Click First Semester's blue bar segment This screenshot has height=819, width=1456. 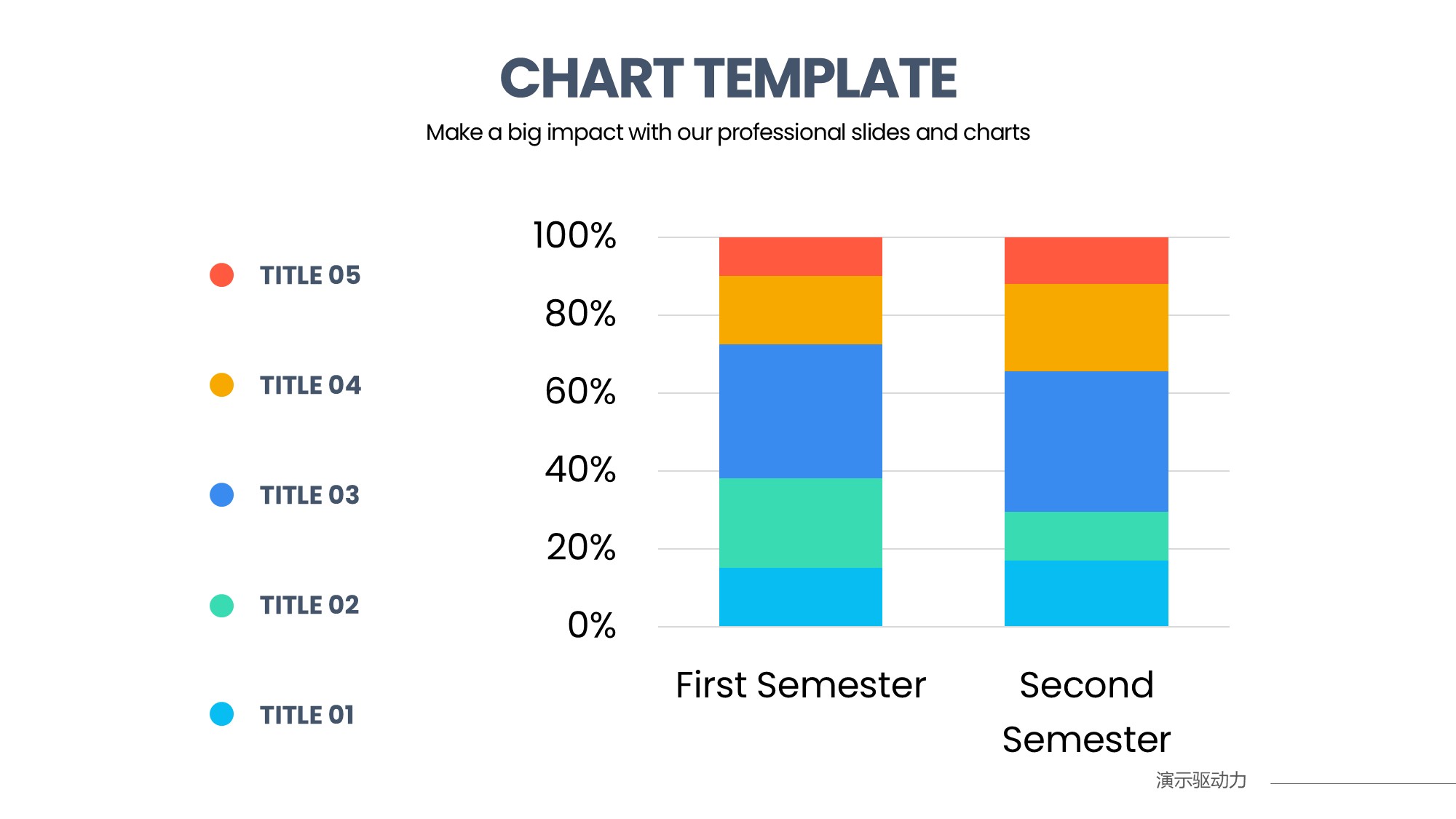click(800, 411)
